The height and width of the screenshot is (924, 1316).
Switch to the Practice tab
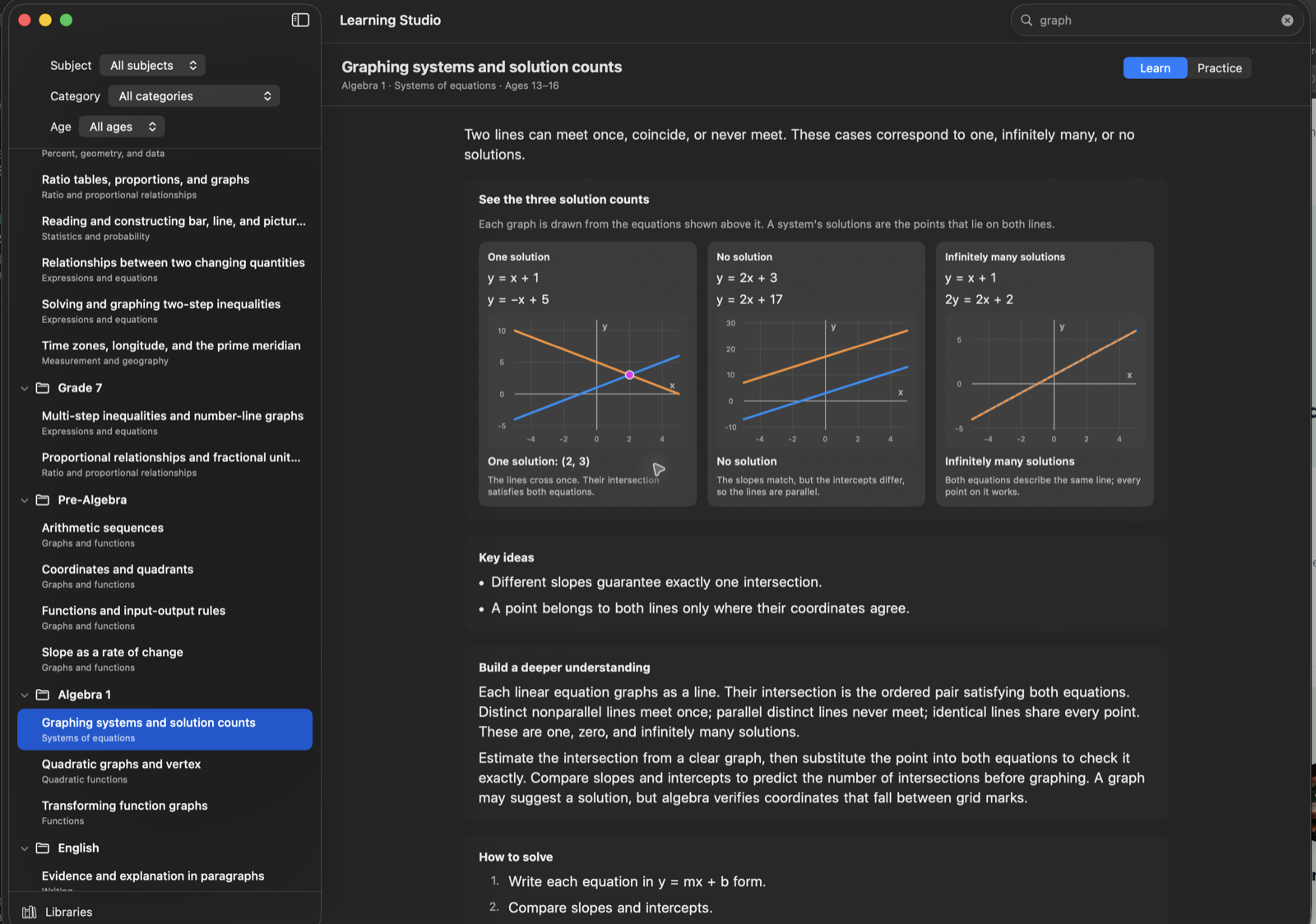tap(1219, 68)
